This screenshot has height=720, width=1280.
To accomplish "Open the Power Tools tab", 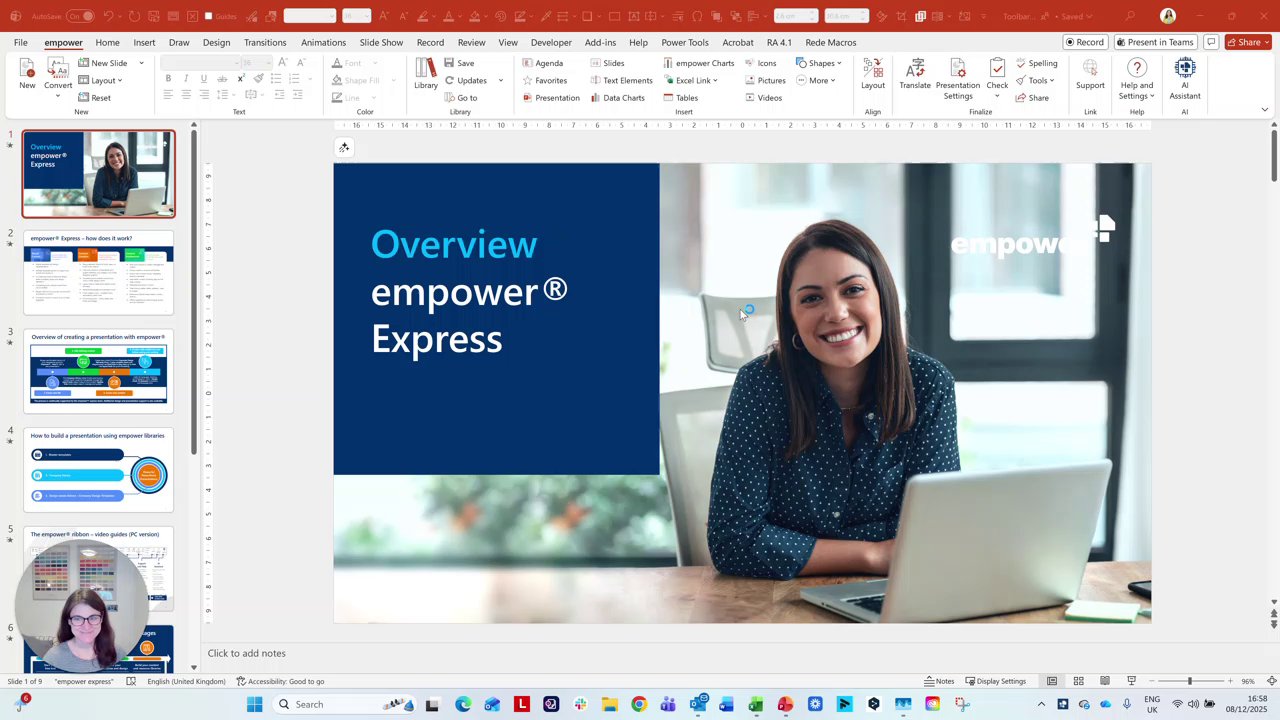I will coord(684,42).
